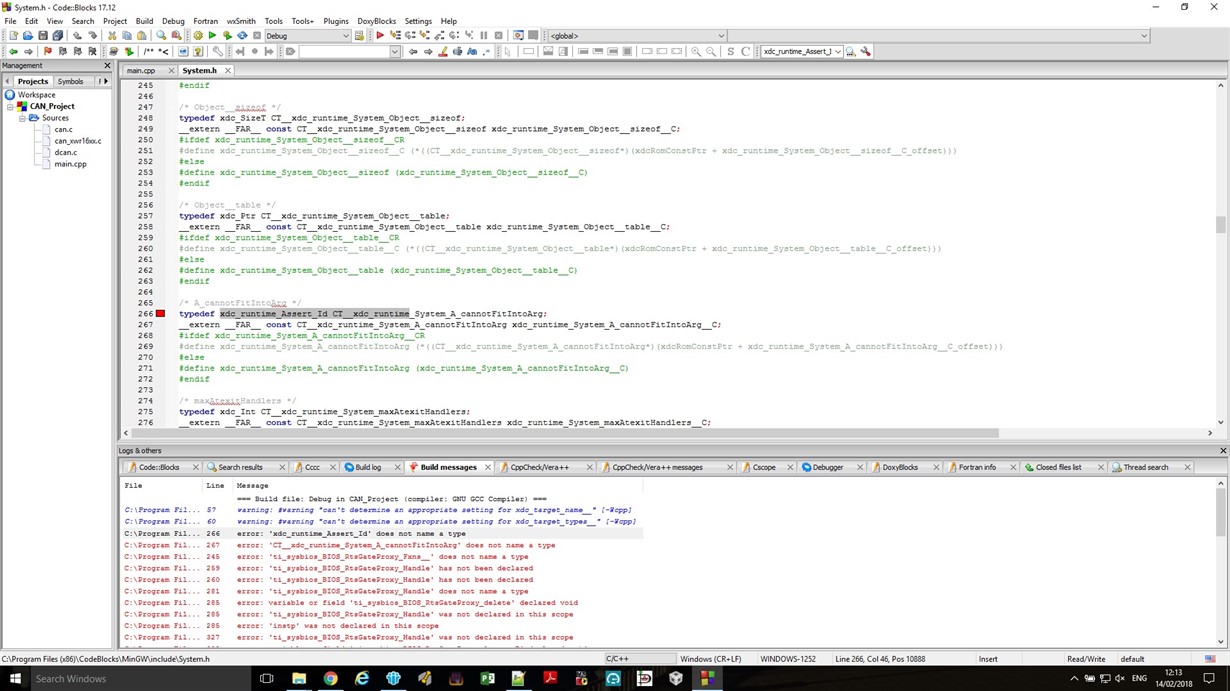Click the Workspace root node

[x=36, y=95]
